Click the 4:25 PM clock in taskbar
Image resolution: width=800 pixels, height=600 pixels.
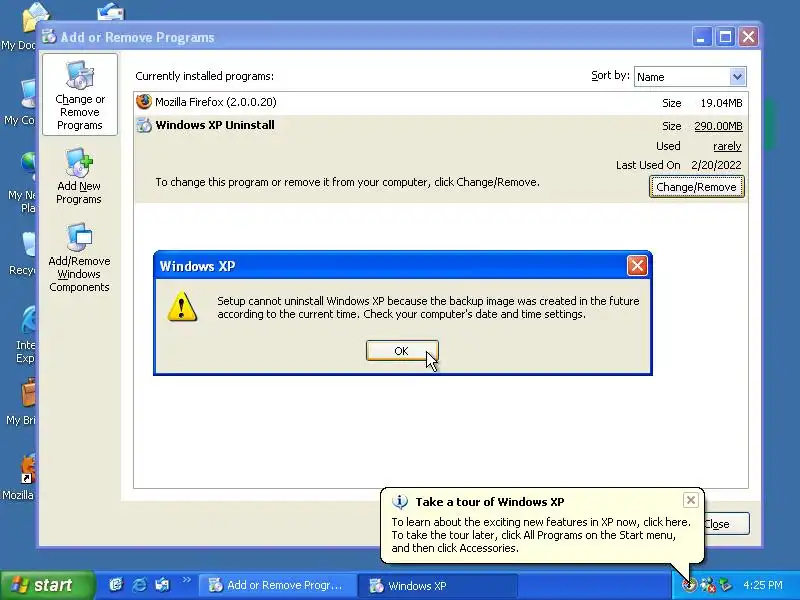(763, 585)
